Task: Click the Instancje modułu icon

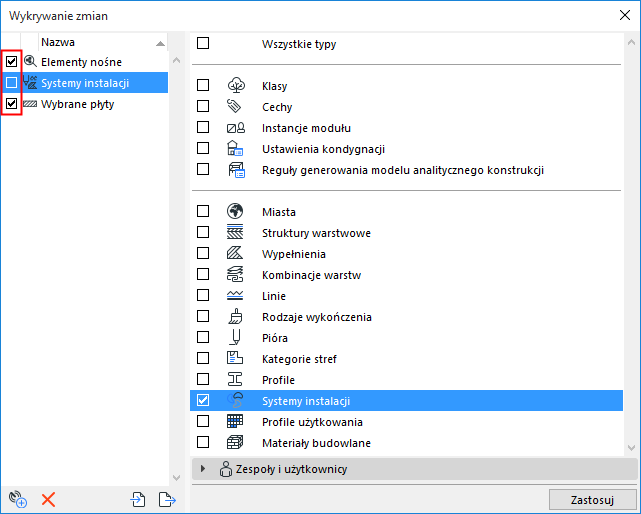Action: pyautogui.click(x=236, y=128)
